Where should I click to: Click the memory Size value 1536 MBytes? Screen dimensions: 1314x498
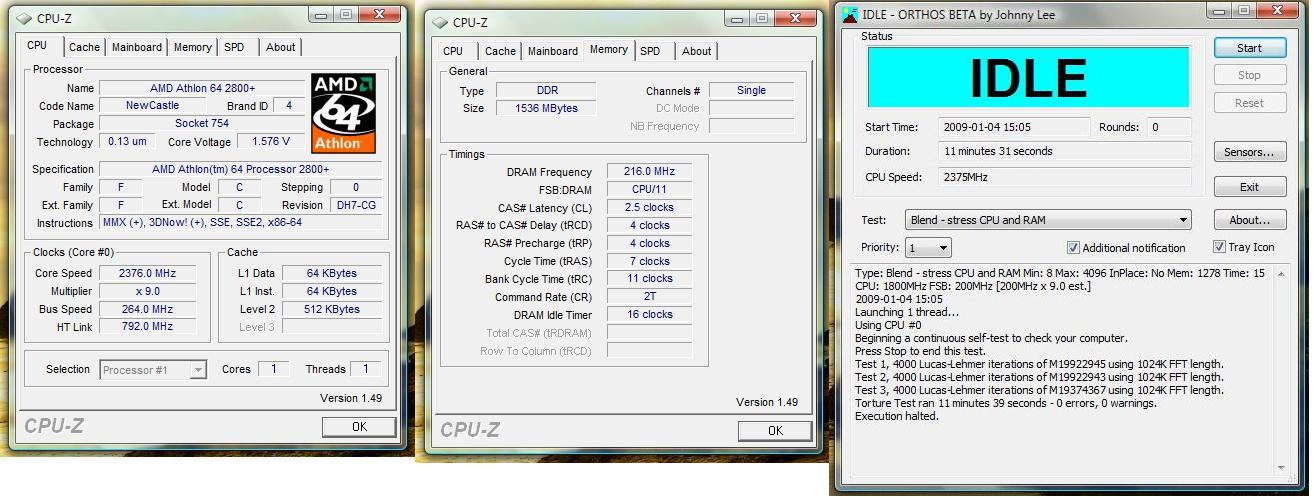coord(546,108)
